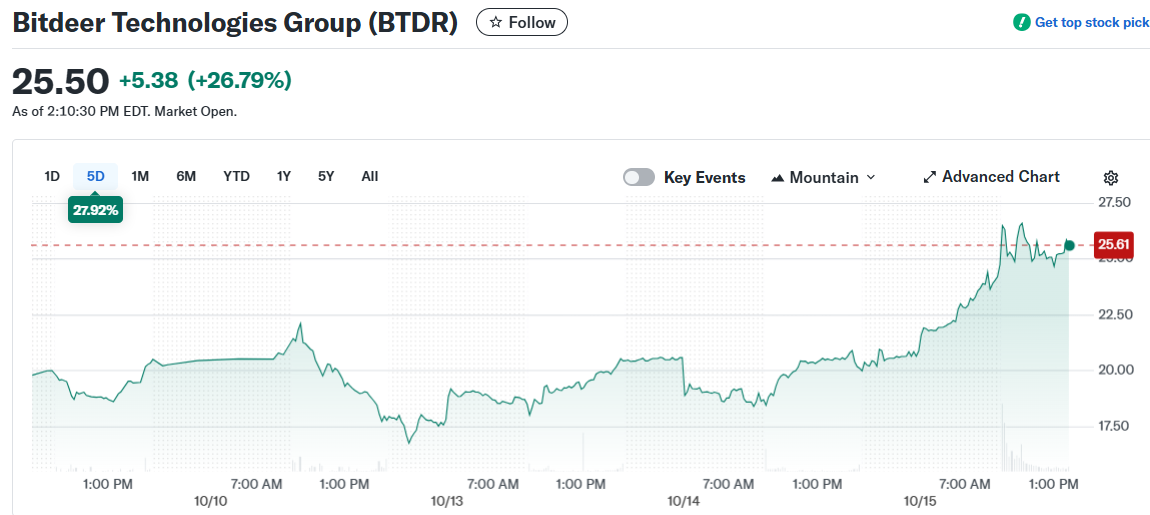Switch chart to 6M range
Viewport: 1150px width, 515px height.
click(186, 176)
